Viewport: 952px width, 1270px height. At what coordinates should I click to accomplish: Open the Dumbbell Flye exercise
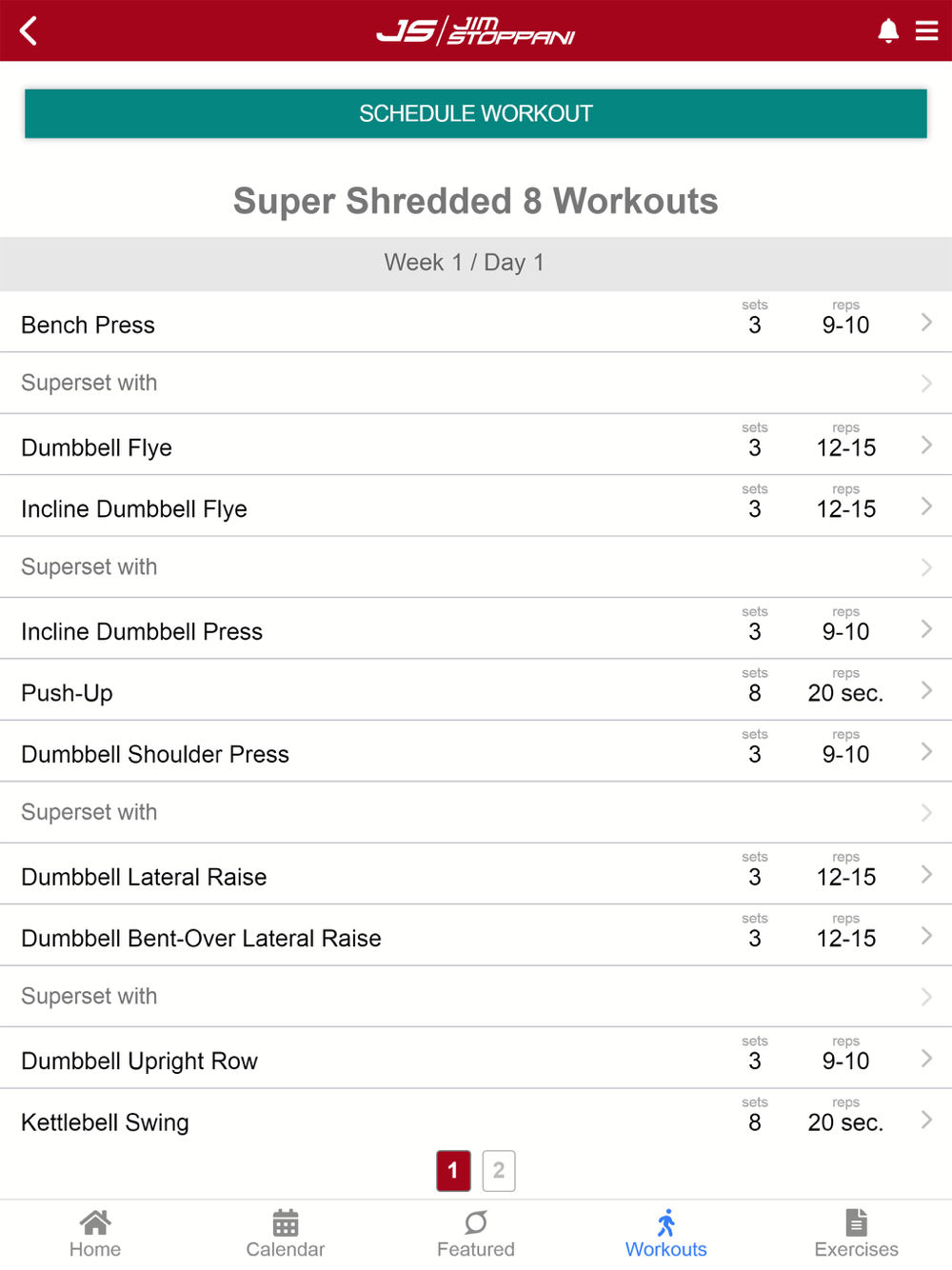click(x=476, y=445)
